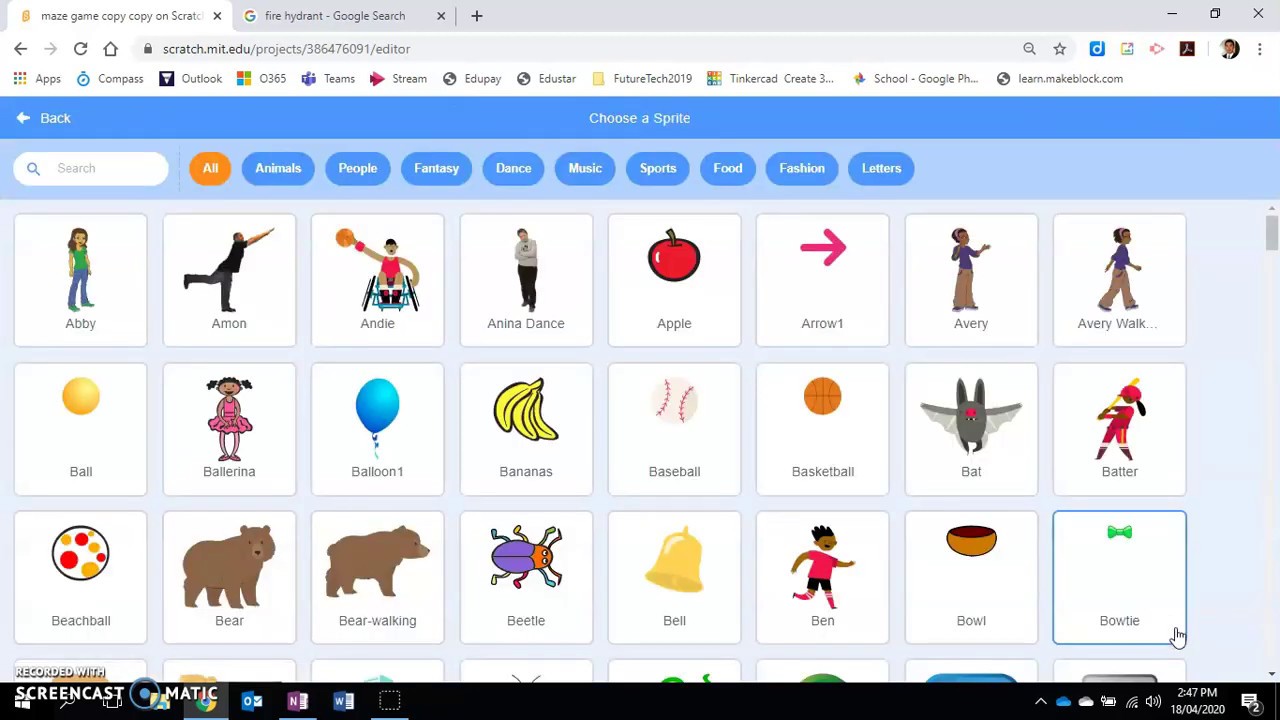Viewport: 1280px width, 720px height.
Task: Pick the Bananas sprite
Action: coord(526,429)
